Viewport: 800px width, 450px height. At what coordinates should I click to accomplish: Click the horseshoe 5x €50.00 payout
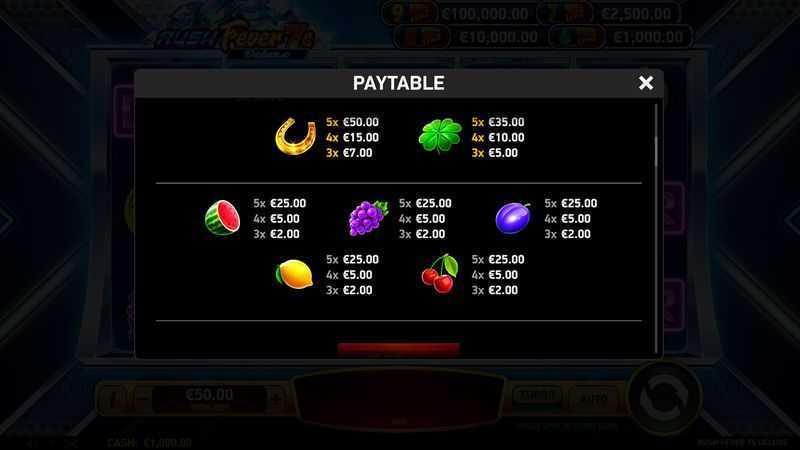coord(352,122)
